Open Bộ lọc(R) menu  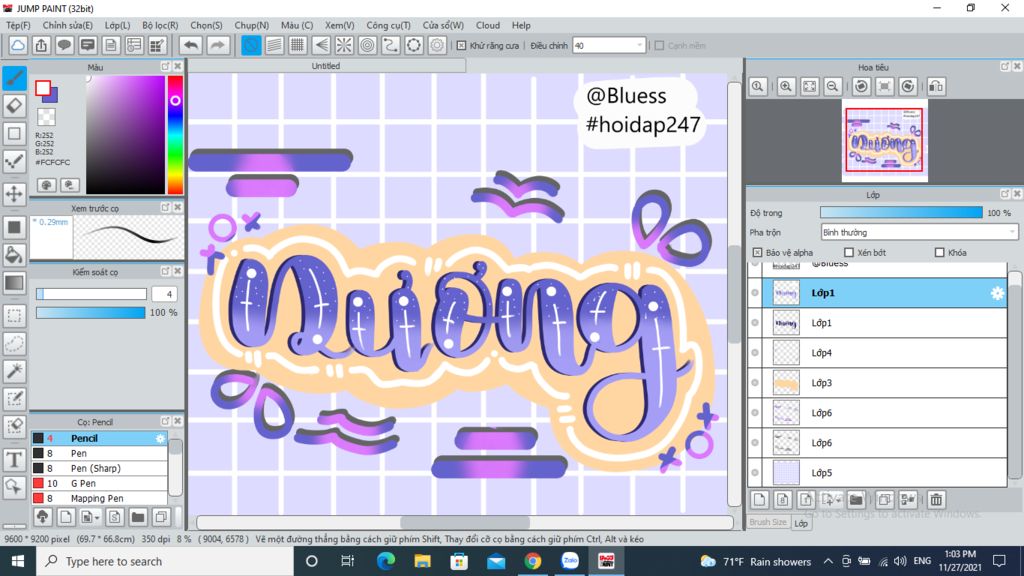(x=160, y=25)
